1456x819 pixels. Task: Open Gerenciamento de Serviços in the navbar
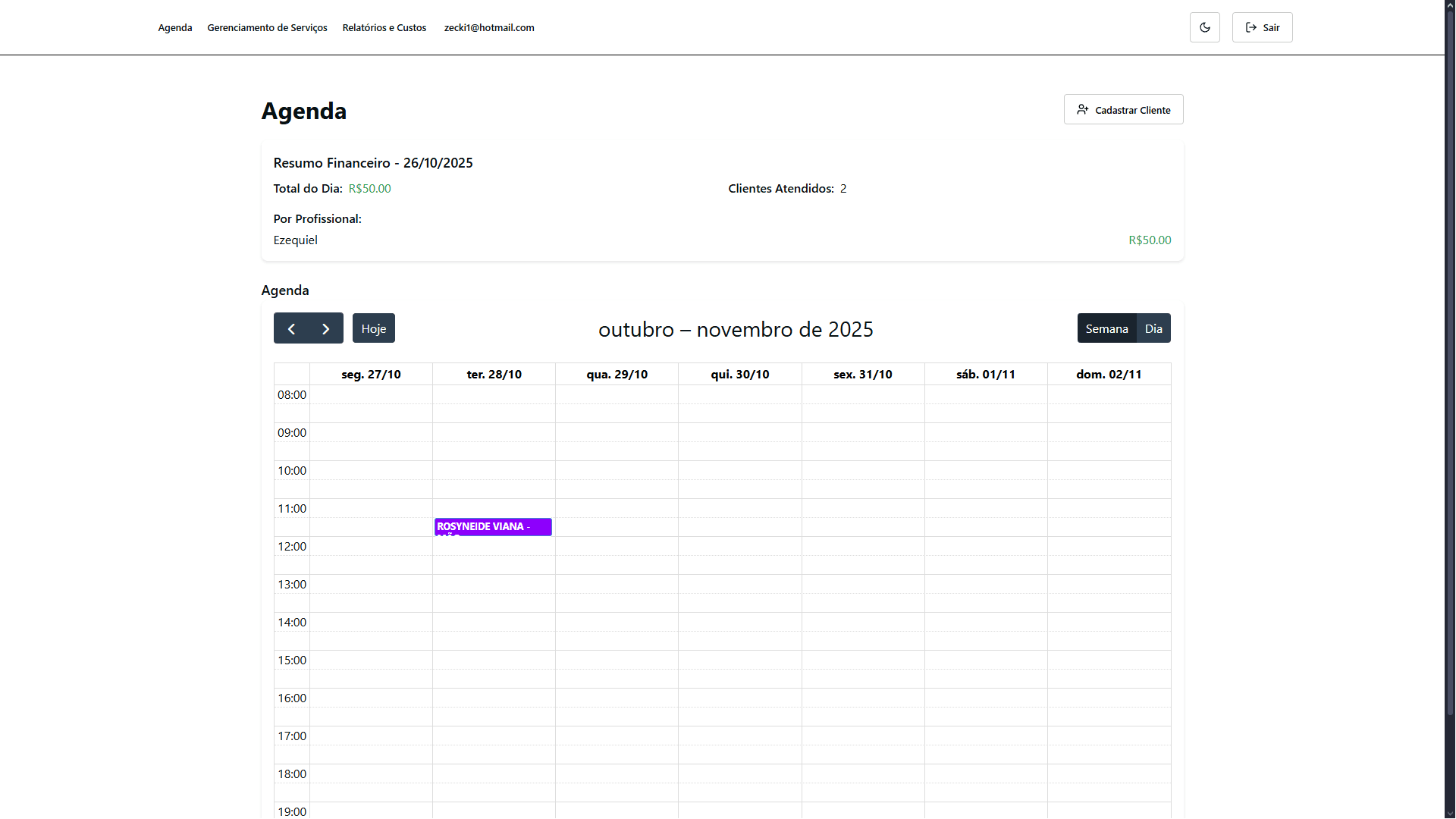(x=267, y=28)
